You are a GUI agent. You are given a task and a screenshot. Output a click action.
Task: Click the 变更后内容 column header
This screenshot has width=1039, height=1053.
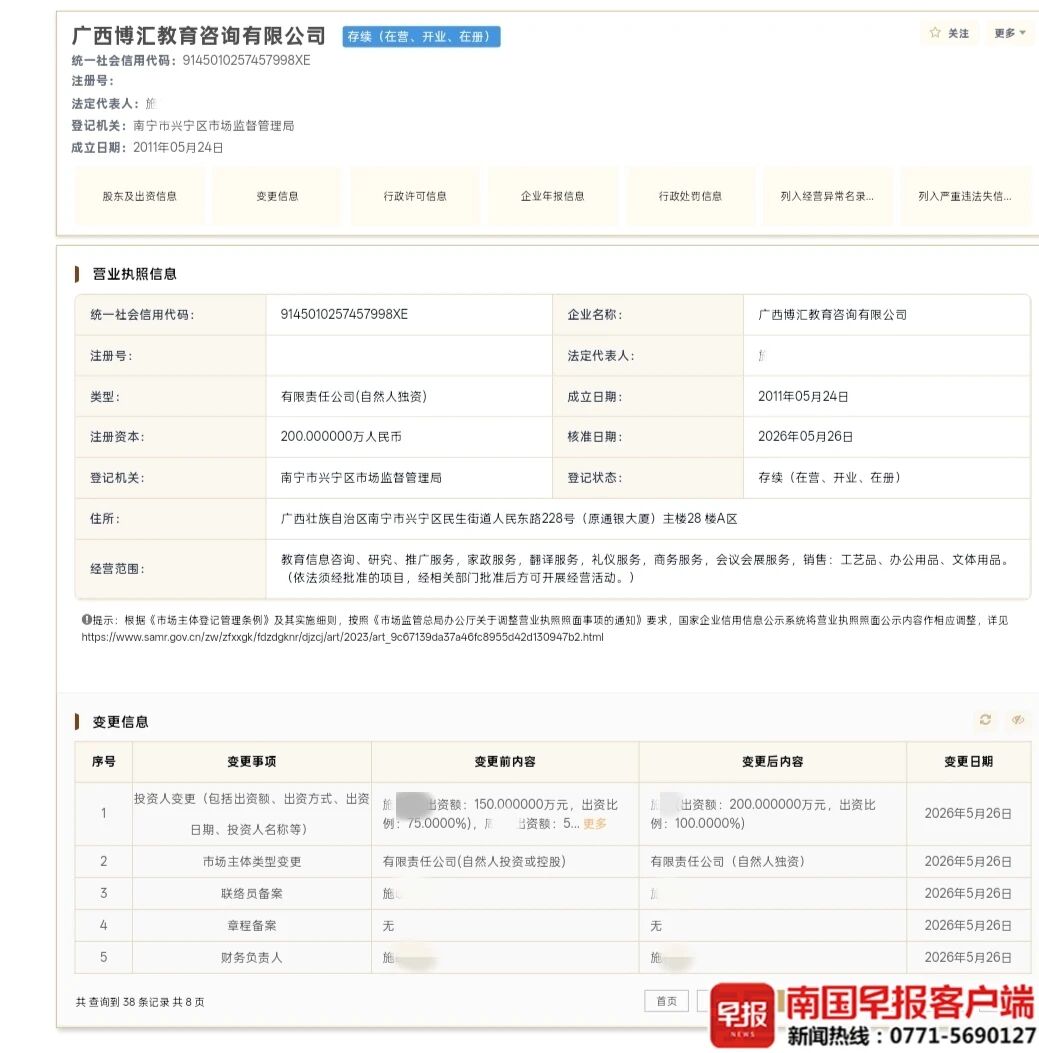772,762
